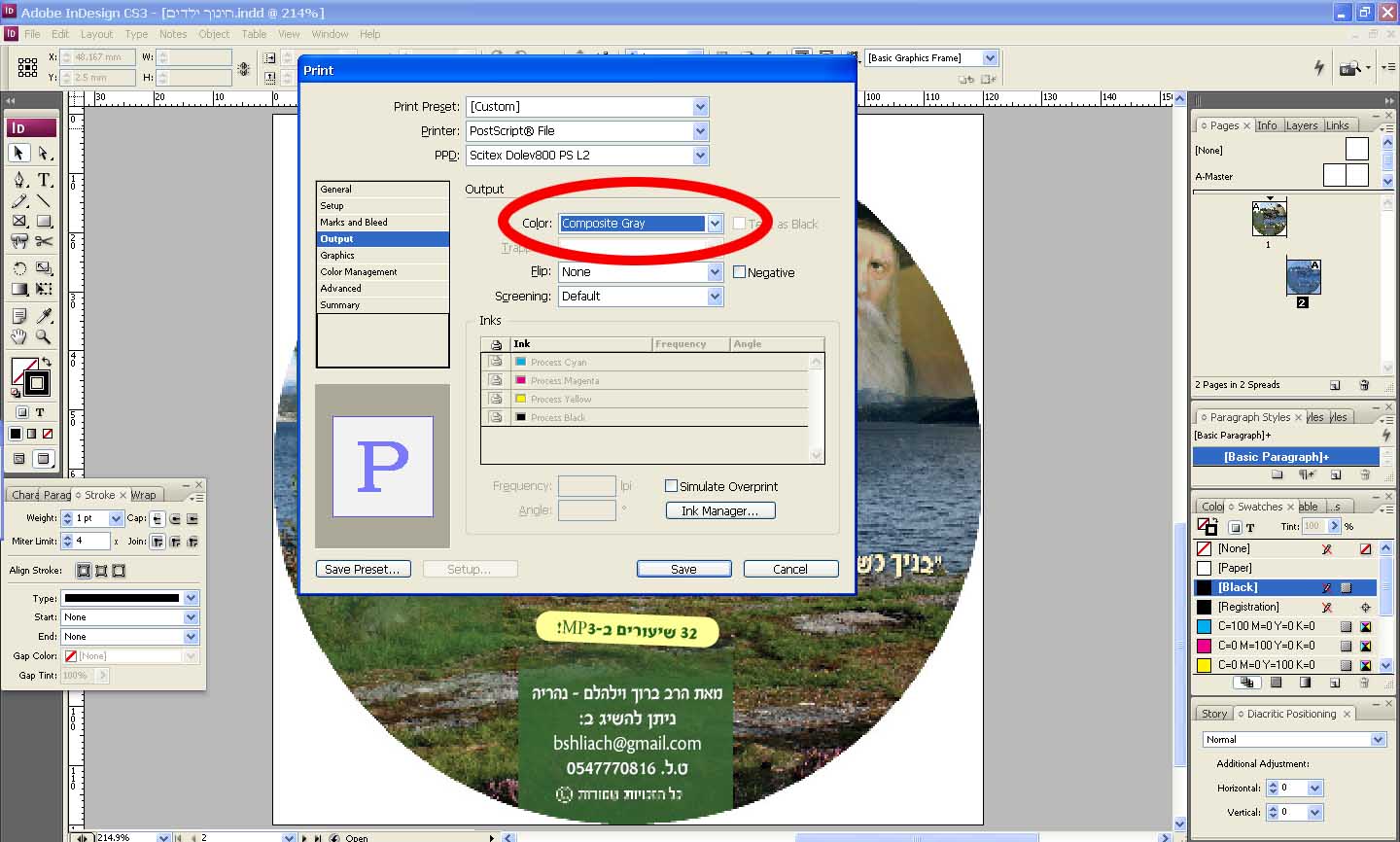Select the Rotate tool
The width and height of the screenshot is (1400, 842).
point(18,268)
